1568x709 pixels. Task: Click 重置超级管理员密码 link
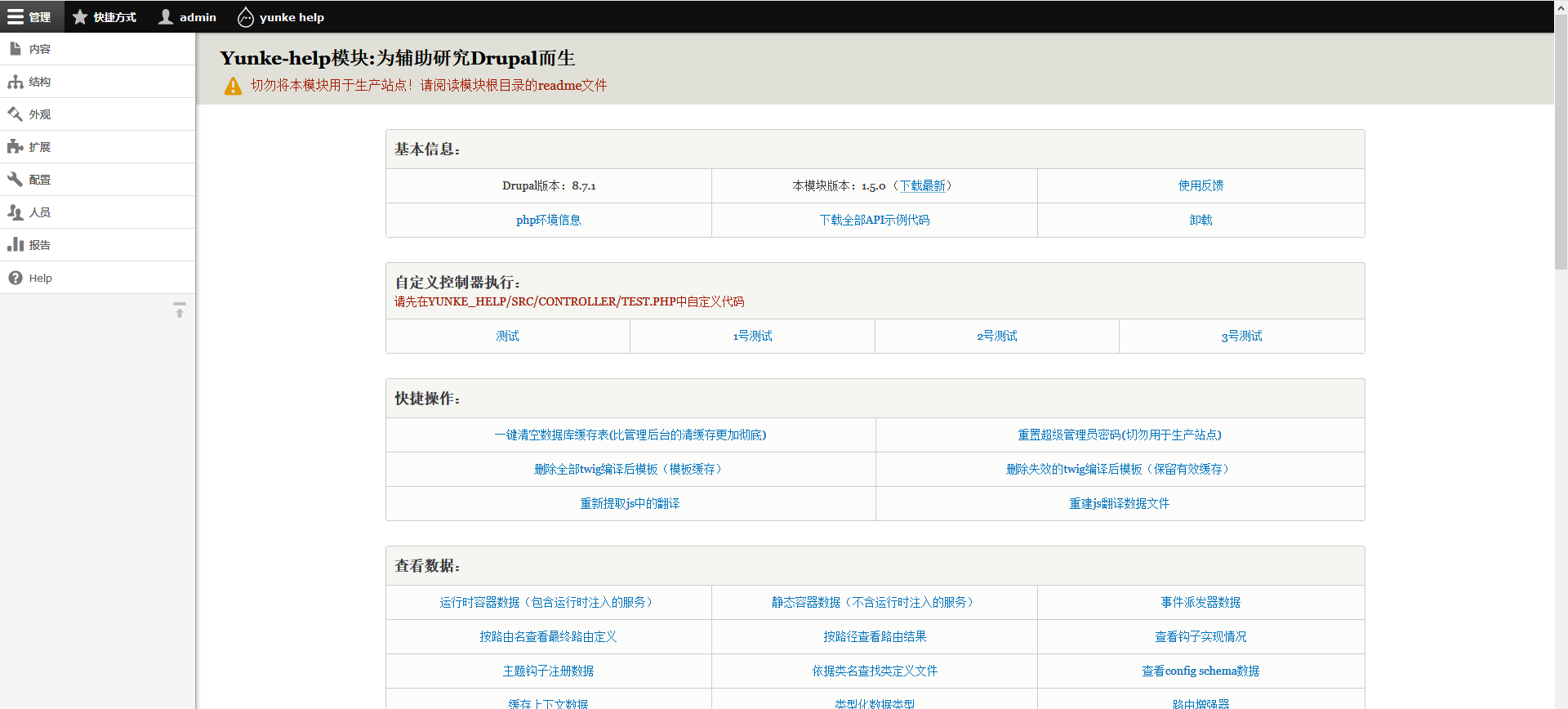tap(1119, 435)
